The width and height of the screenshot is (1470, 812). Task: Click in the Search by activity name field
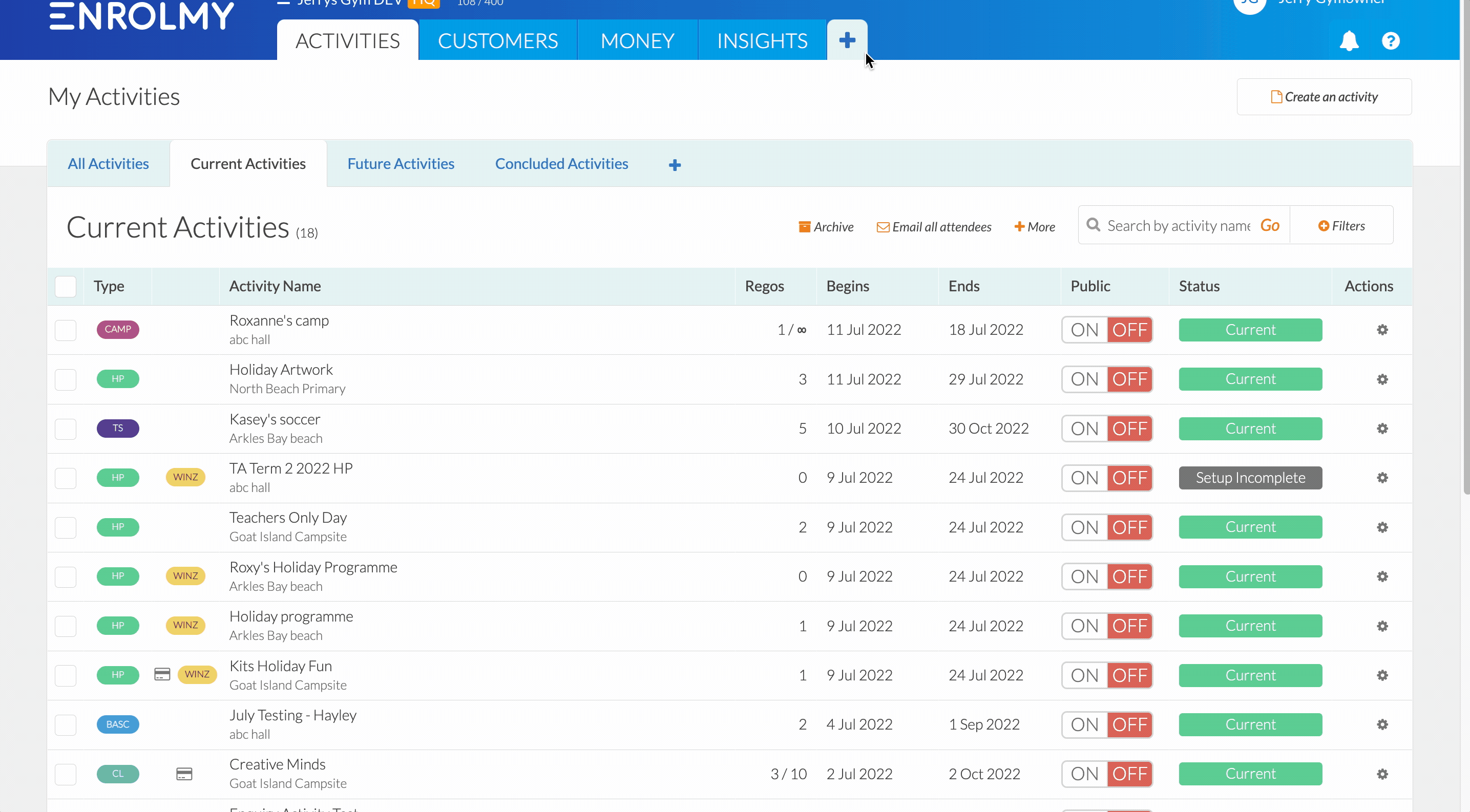point(1179,226)
